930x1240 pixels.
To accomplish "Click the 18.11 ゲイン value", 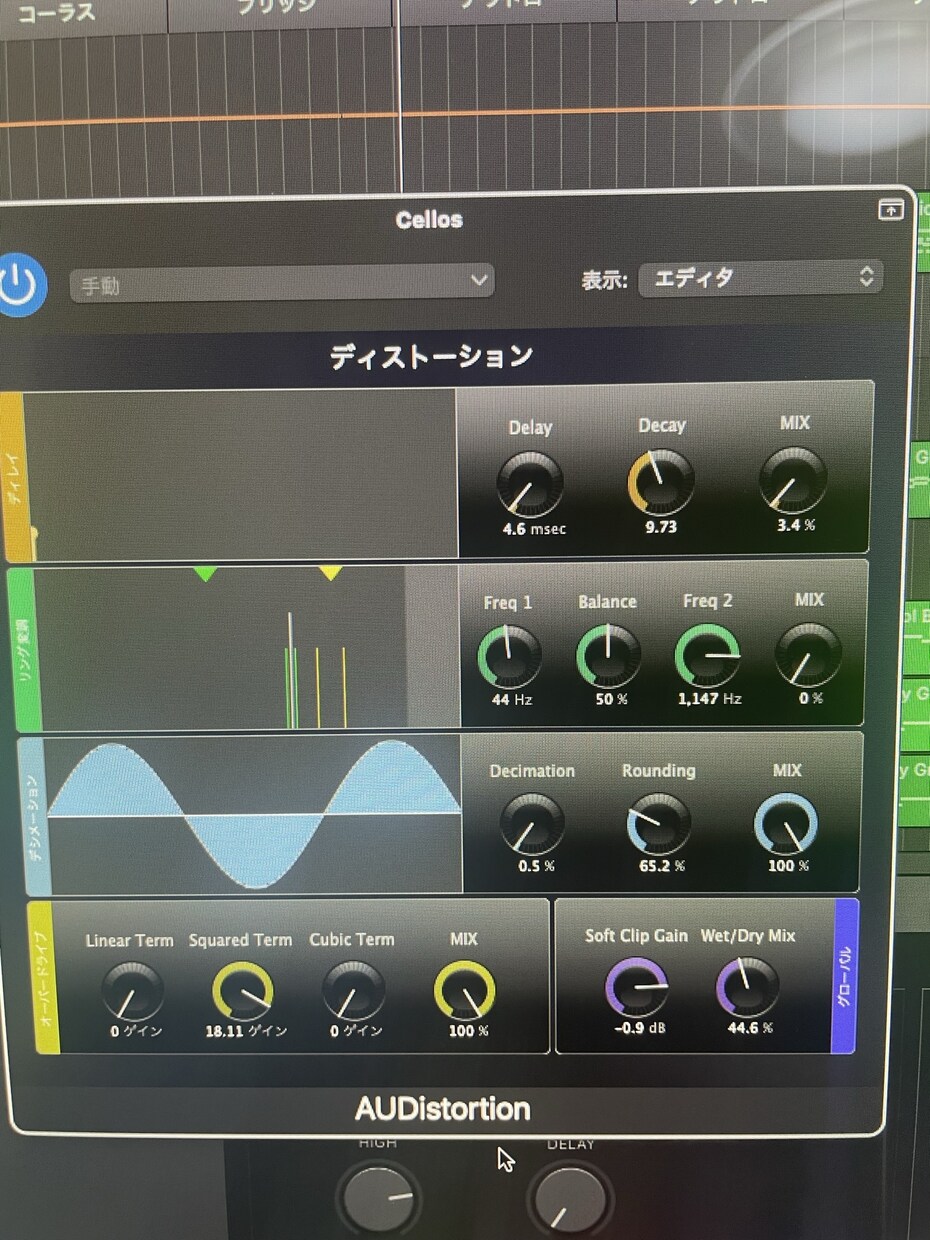I will tap(246, 1031).
